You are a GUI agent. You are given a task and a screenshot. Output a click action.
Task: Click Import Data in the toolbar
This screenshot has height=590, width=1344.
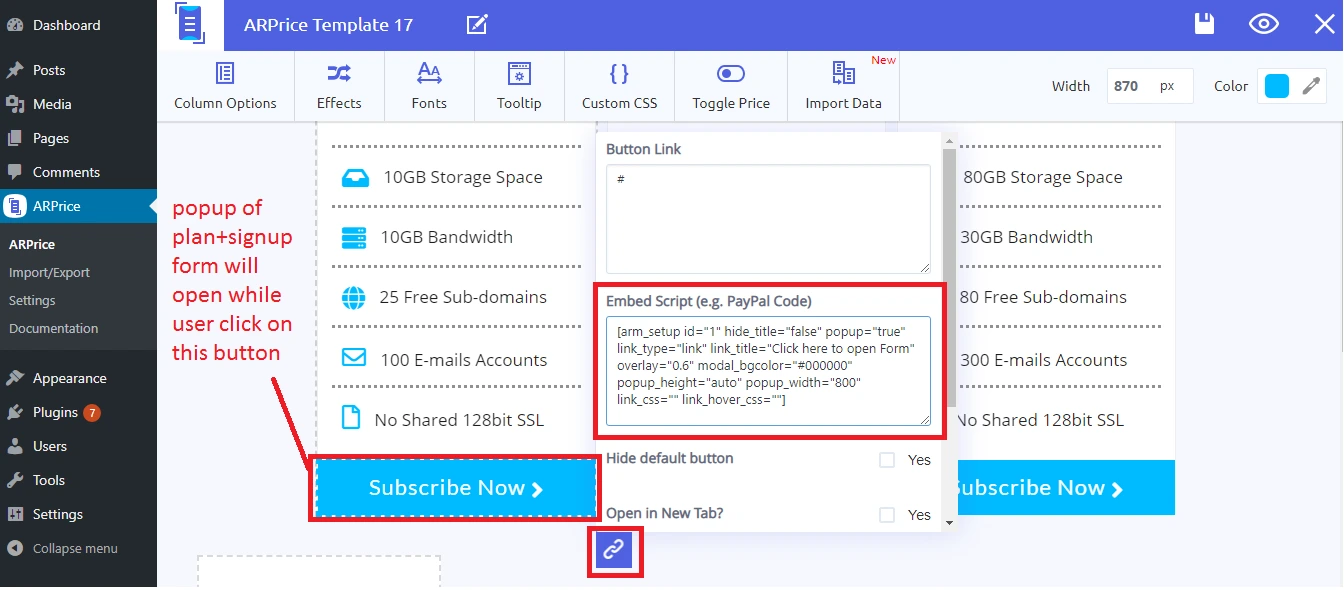(843, 86)
